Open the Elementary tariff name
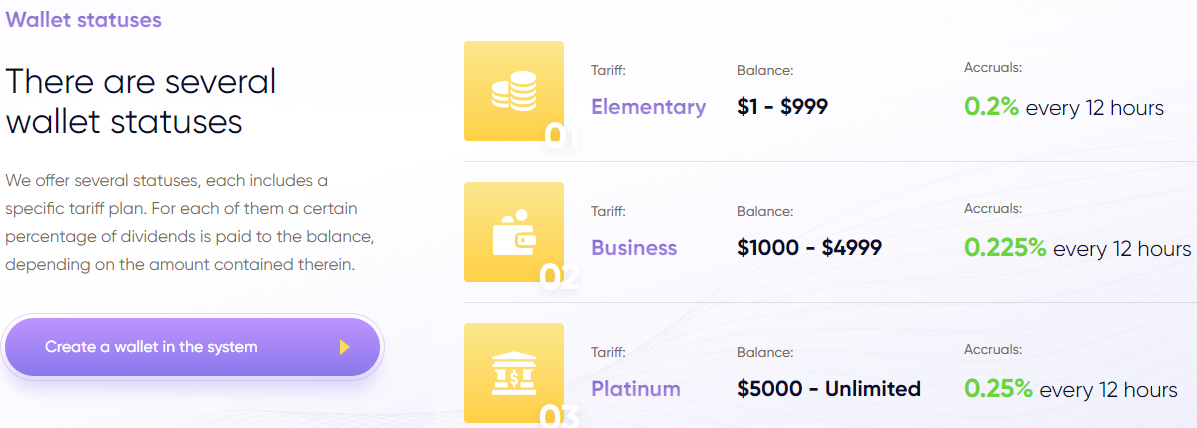1197x428 pixels. [648, 107]
